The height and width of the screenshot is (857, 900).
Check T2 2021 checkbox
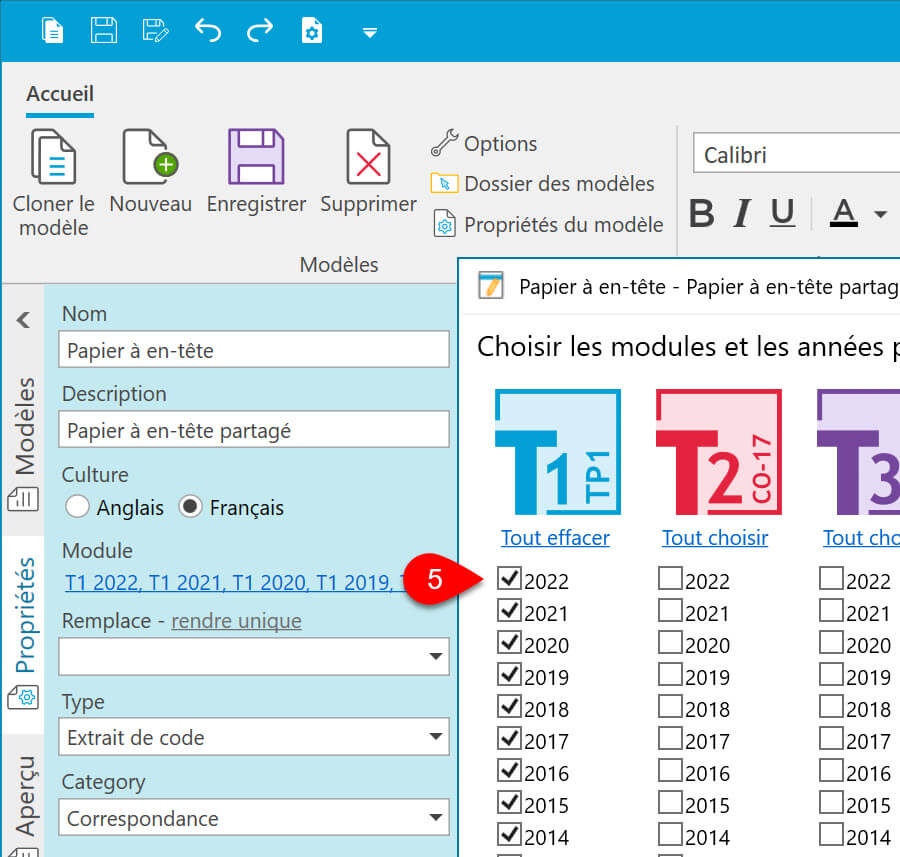coord(670,610)
